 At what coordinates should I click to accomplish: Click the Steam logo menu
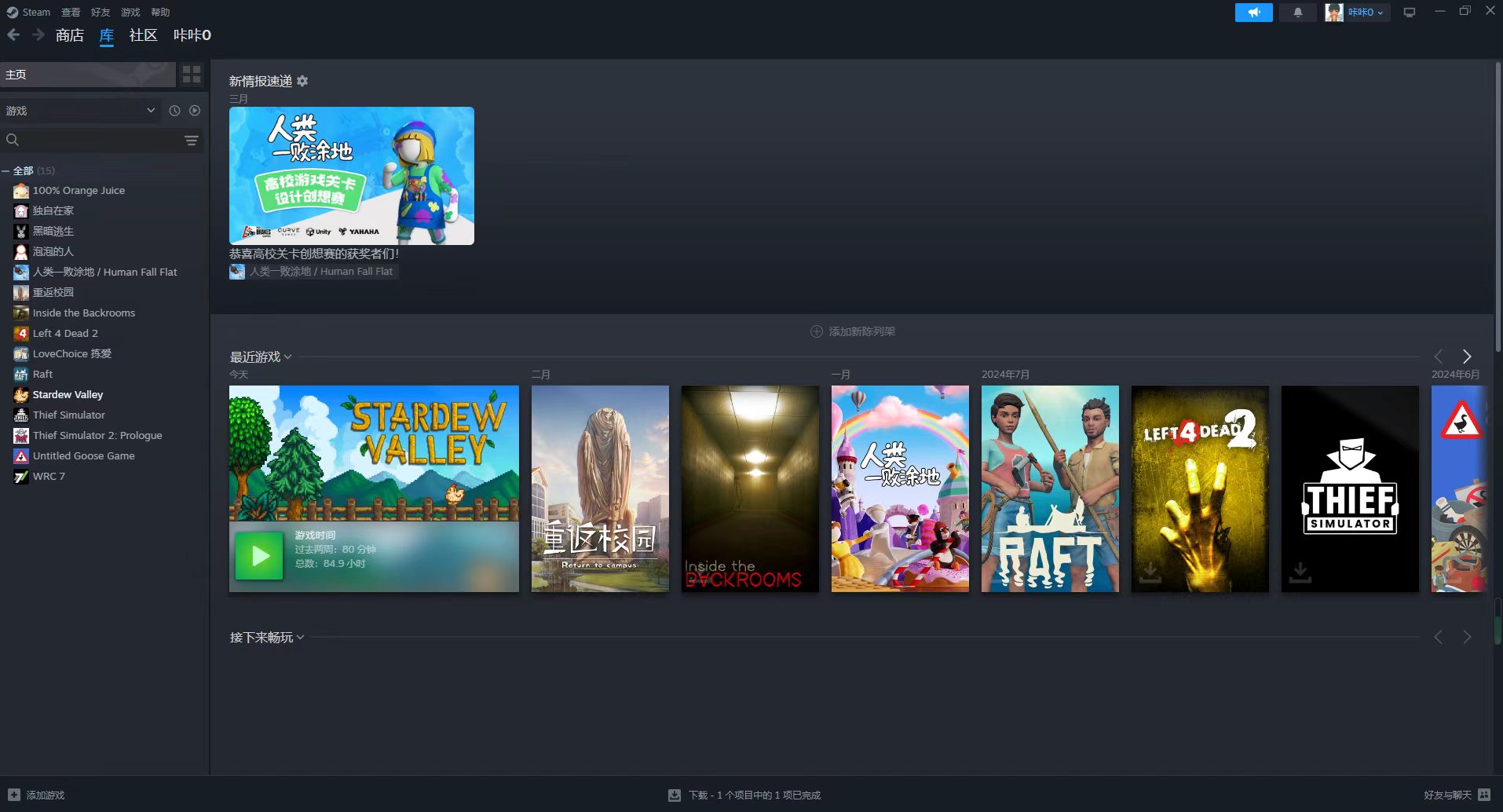tap(28, 12)
